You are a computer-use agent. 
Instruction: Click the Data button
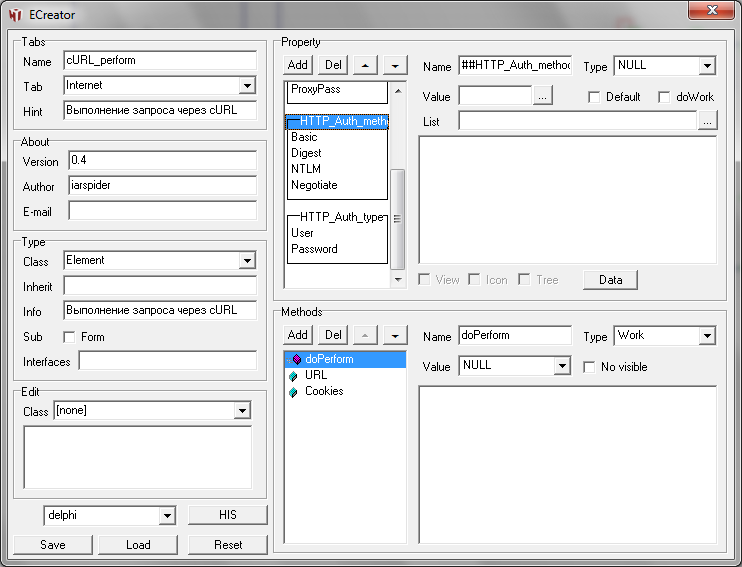pyautogui.click(x=610, y=280)
